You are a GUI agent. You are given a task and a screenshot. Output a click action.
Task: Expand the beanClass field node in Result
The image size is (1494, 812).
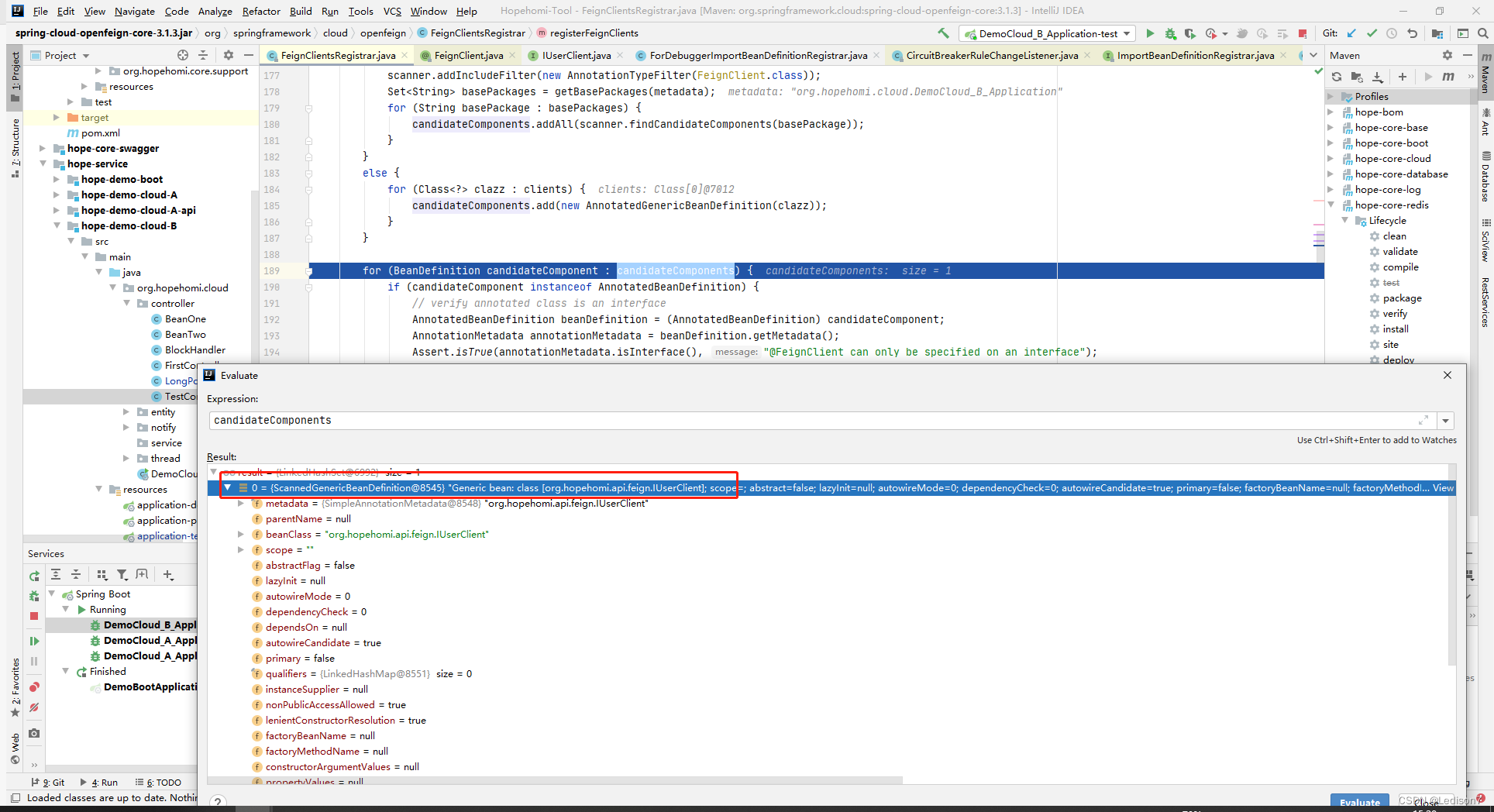[x=241, y=535]
